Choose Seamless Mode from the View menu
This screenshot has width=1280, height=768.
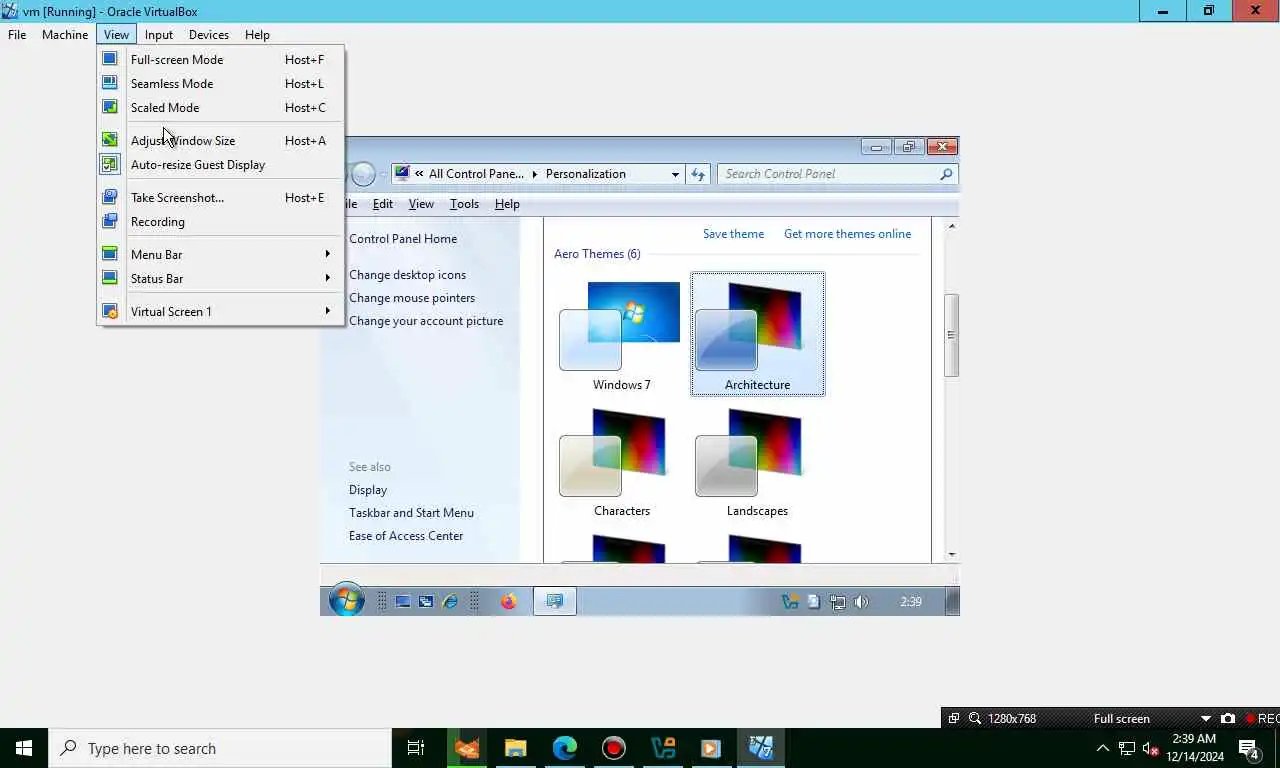point(221,83)
